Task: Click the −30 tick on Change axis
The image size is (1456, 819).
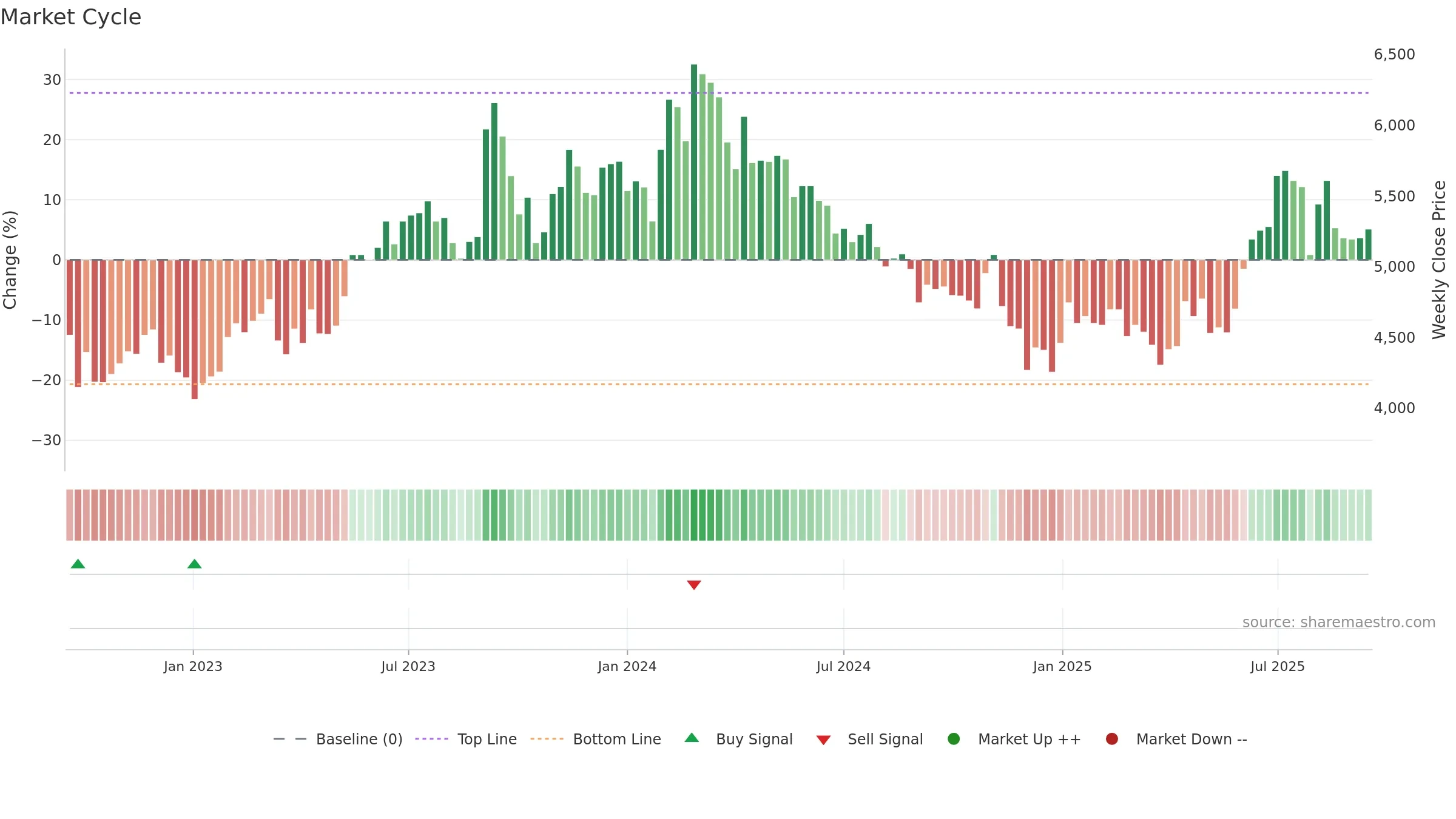Action: click(47, 440)
